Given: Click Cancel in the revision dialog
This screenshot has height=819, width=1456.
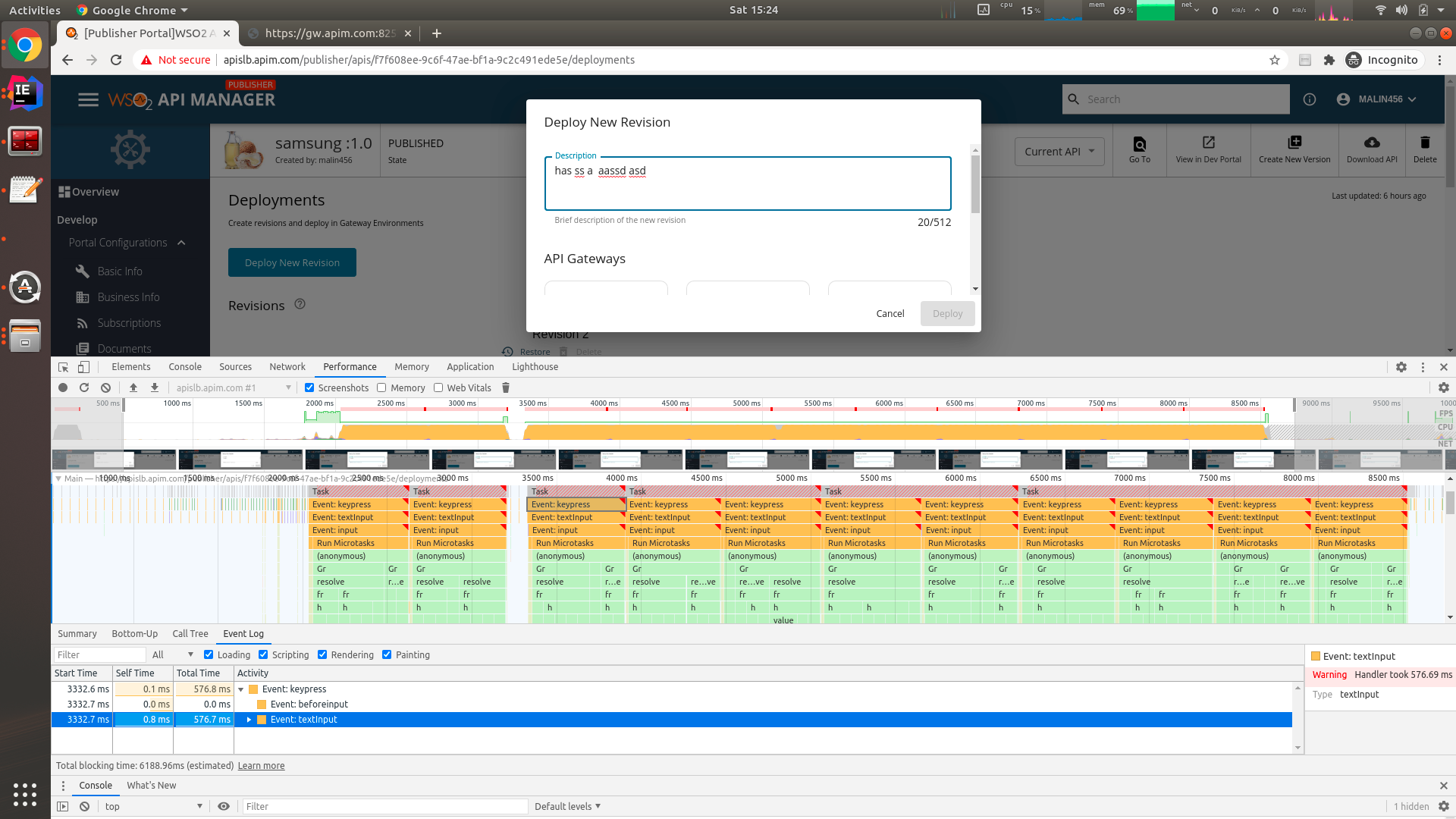Looking at the screenshot, I should click(x=890, y=313).
